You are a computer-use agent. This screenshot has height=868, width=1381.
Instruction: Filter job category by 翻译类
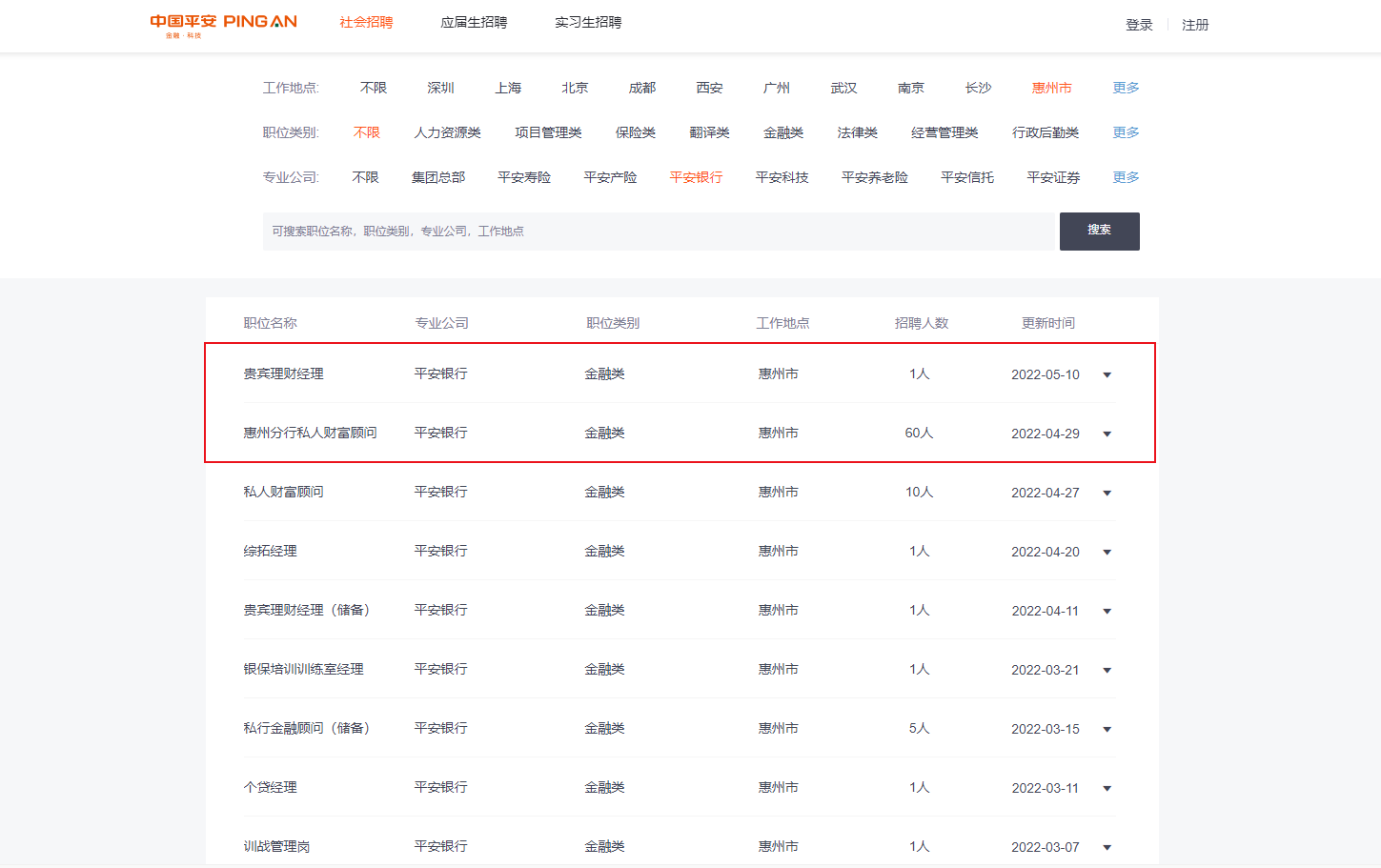click(710, 132)
